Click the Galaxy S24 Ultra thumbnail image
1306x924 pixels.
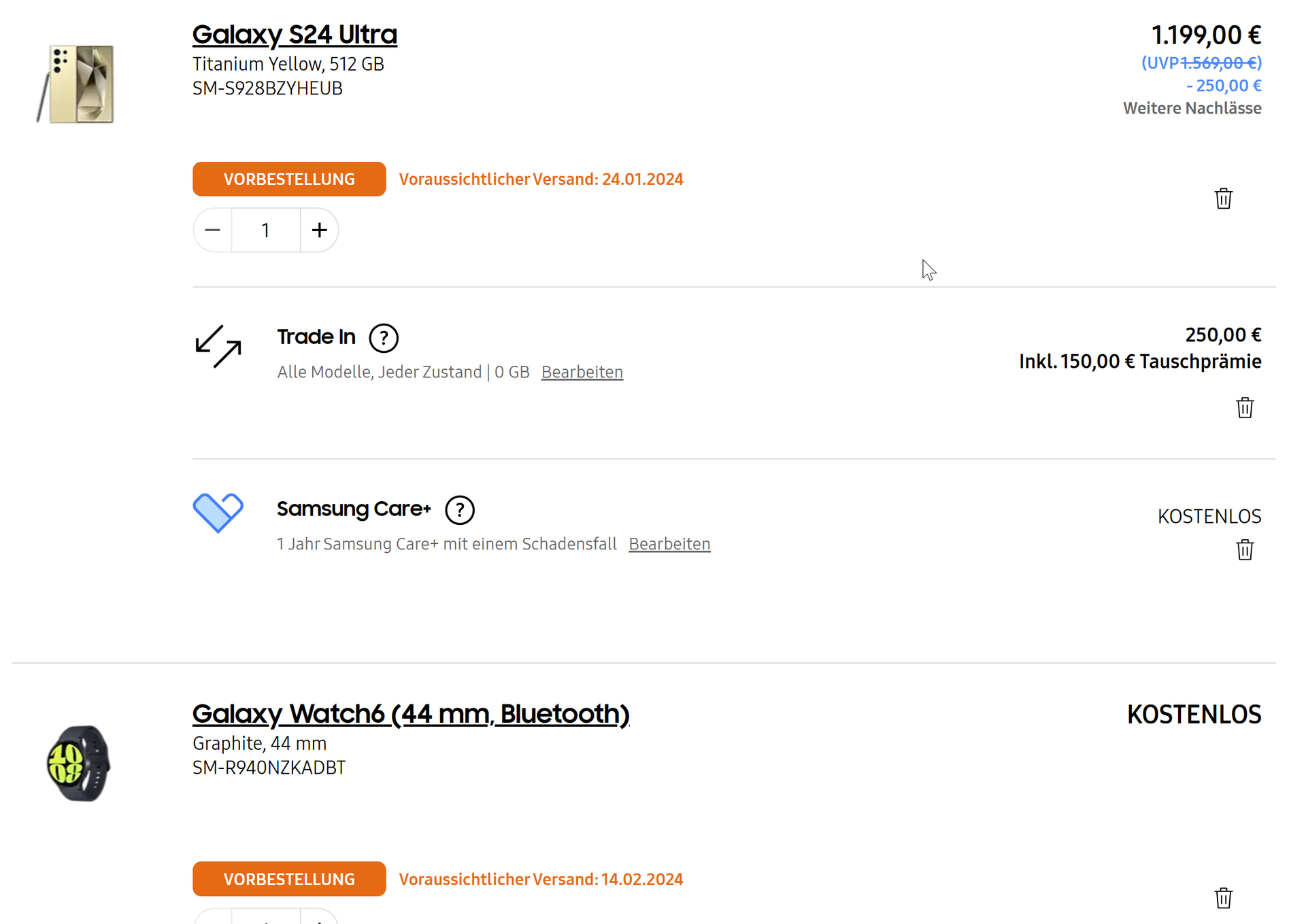[77, 84]
